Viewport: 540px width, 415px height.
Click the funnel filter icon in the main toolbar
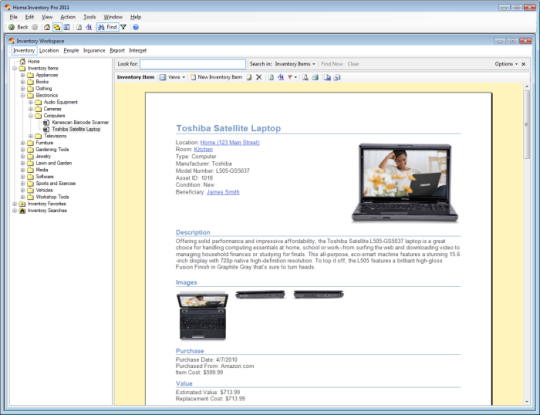coord(123,27)
